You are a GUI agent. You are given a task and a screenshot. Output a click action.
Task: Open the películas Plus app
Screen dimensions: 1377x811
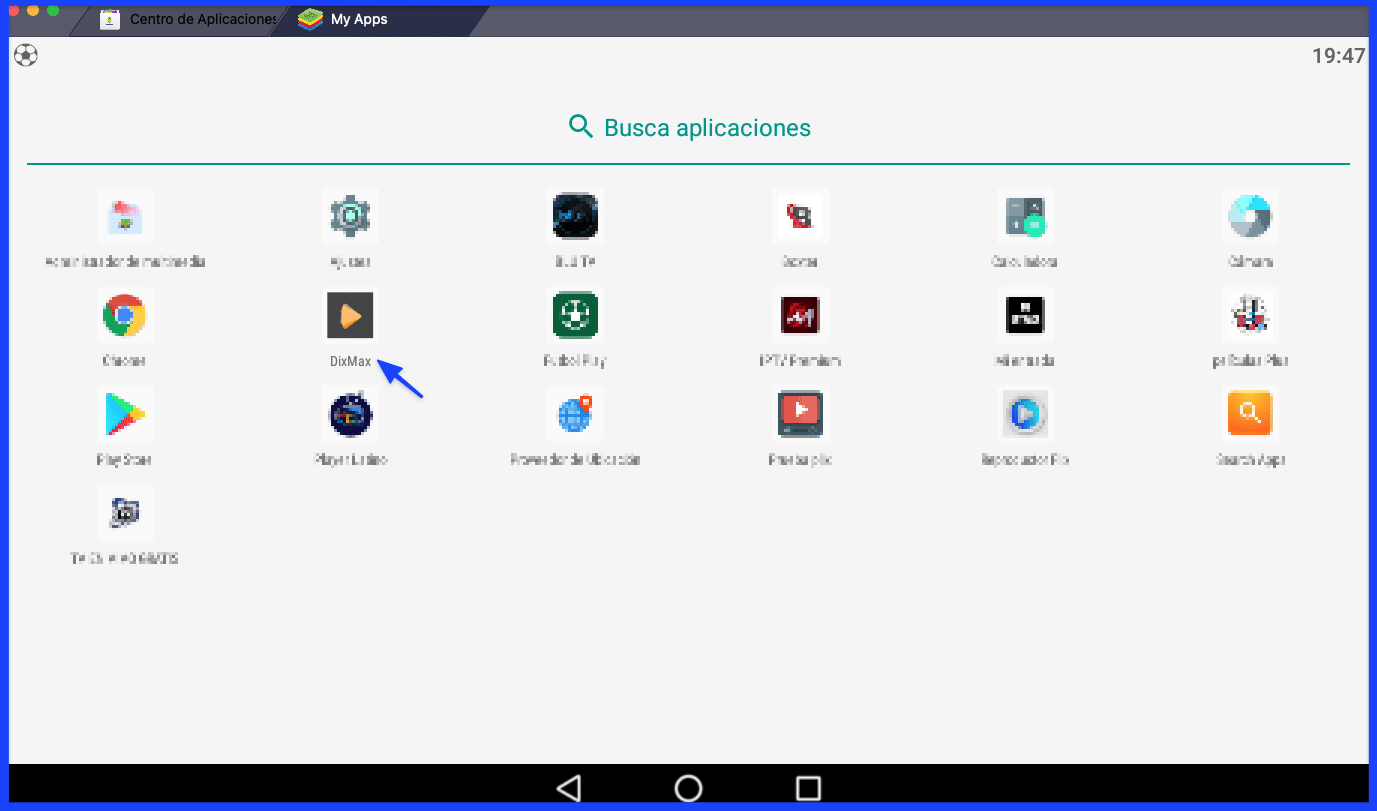coord(1250,315)
